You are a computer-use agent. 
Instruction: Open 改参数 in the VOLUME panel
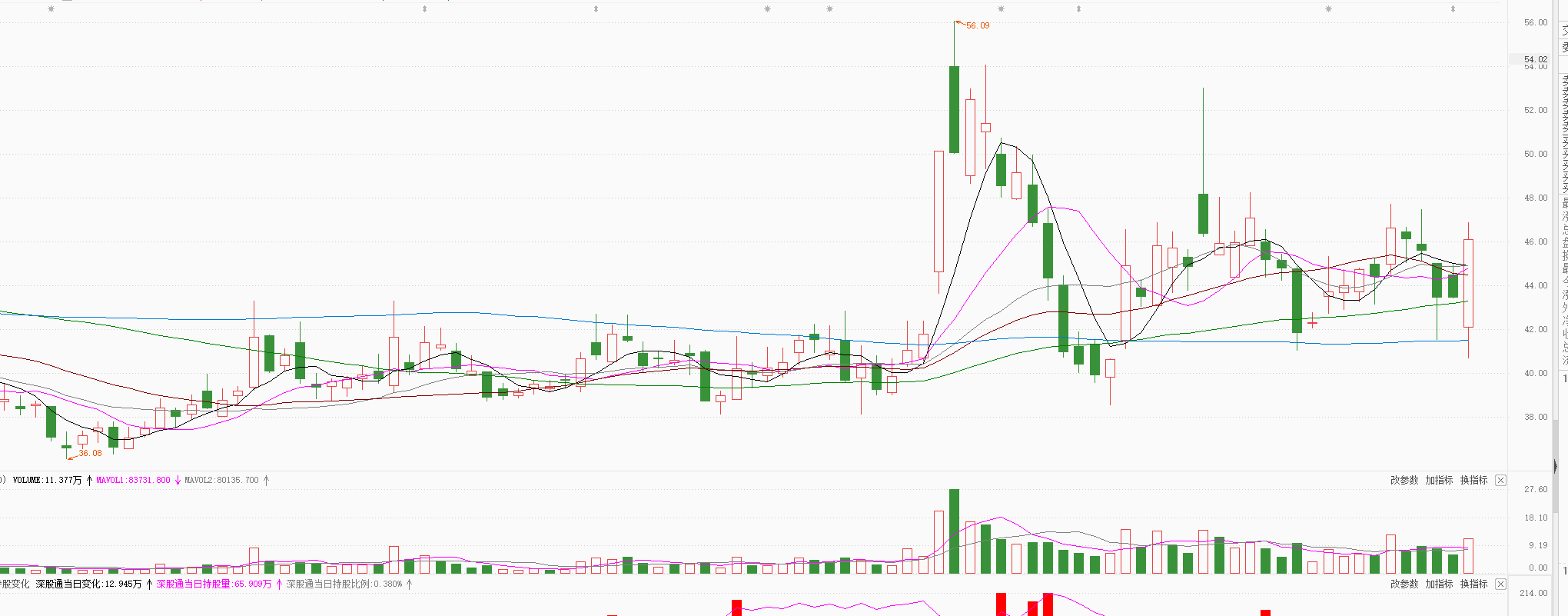(x=1404, y=480)
